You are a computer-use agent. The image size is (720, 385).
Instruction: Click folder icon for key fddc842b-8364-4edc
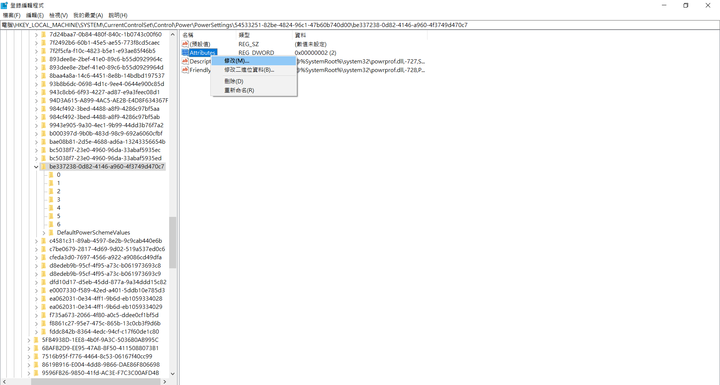44,332
